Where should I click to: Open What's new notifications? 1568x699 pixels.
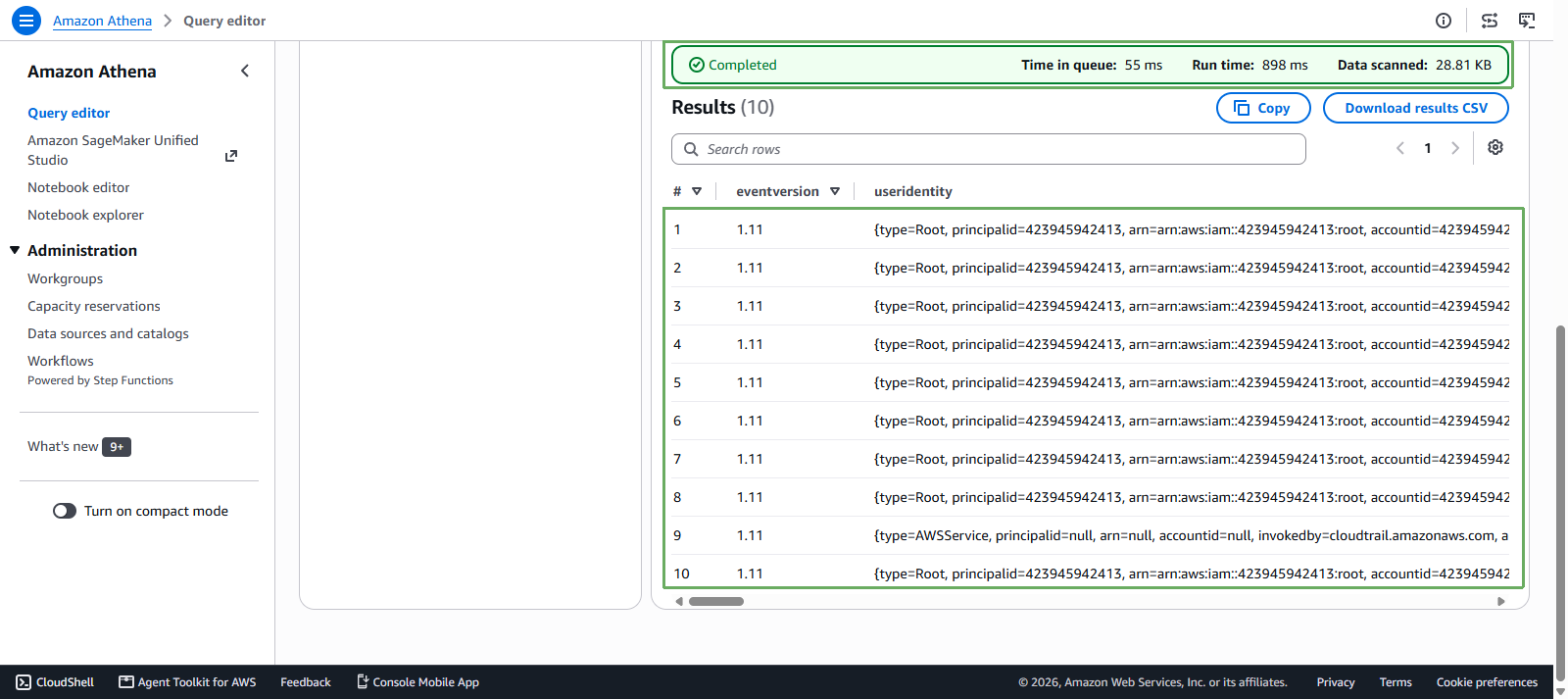(79, 446)
